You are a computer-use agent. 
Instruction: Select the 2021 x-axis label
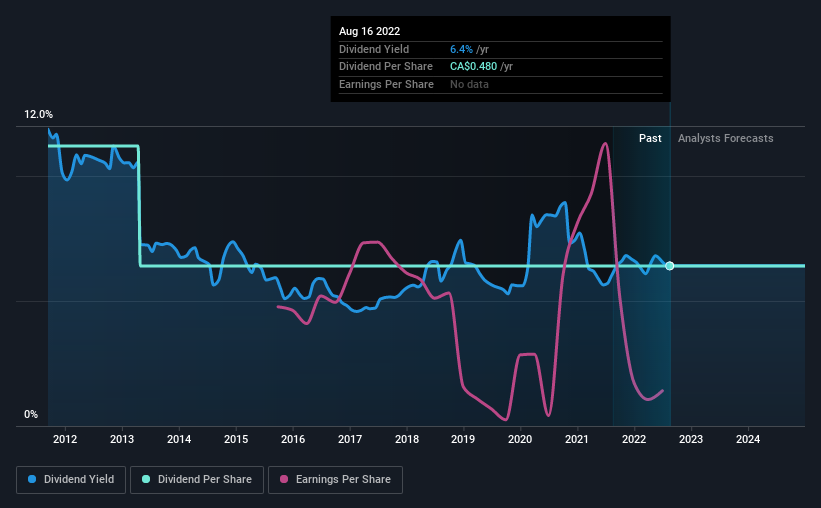tap(576, 439)
